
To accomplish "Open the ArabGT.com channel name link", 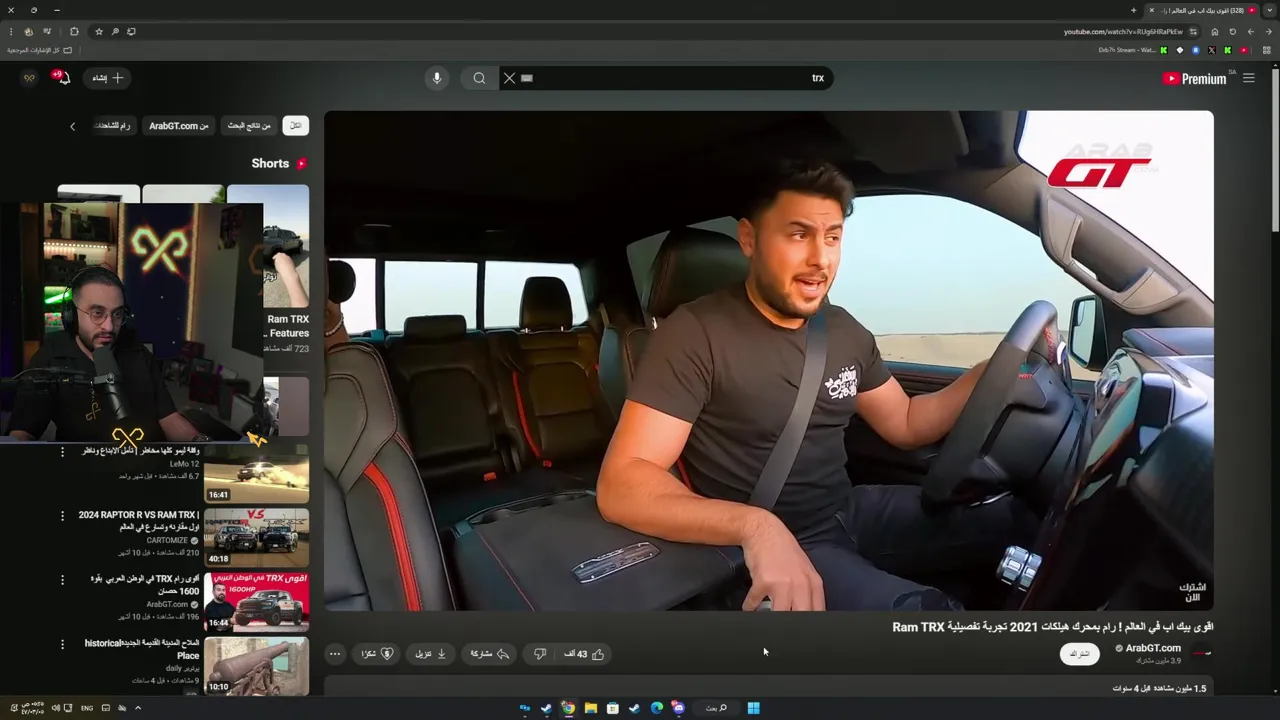I will (1153, 648).
